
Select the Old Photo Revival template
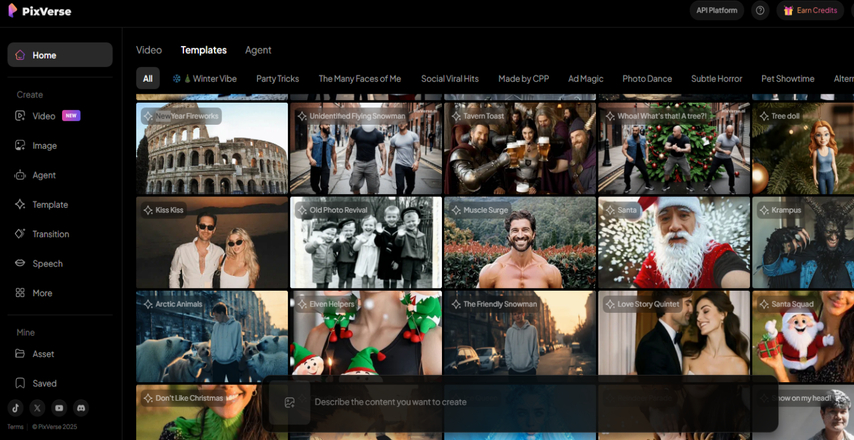tap(365, 242)
